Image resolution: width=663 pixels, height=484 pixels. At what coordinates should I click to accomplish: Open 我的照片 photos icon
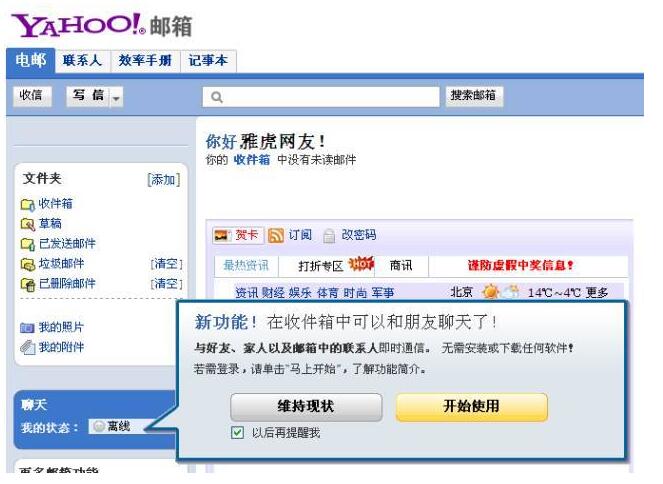tap(27, 328)
